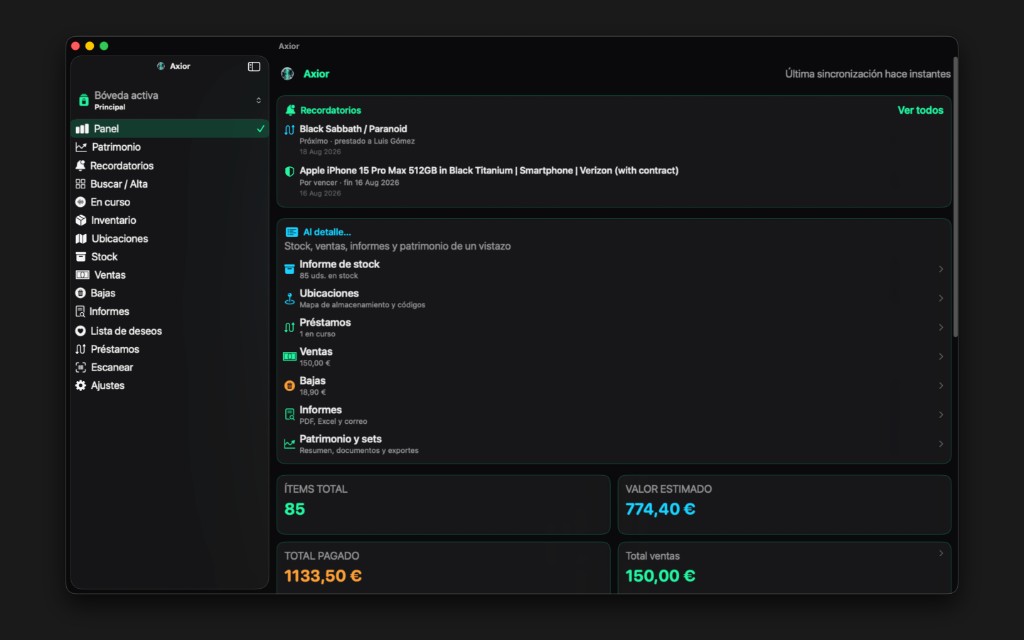Screen dimensions: 1024x640
Task: Select Escanear in the sidebar
Action: (x=170, y=367)
